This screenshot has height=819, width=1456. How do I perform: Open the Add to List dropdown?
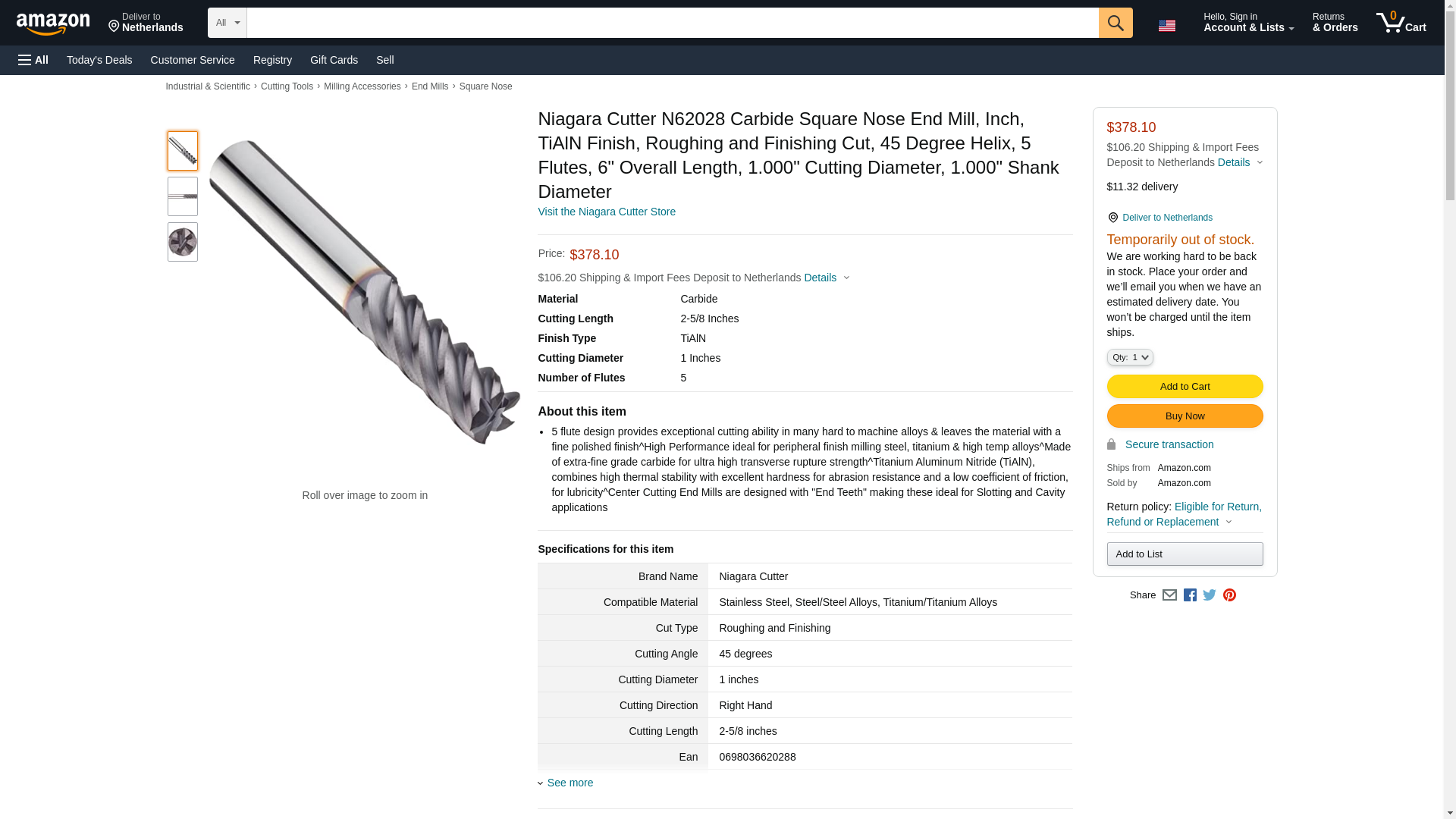pyautogui.click(x=1185, y=554)
